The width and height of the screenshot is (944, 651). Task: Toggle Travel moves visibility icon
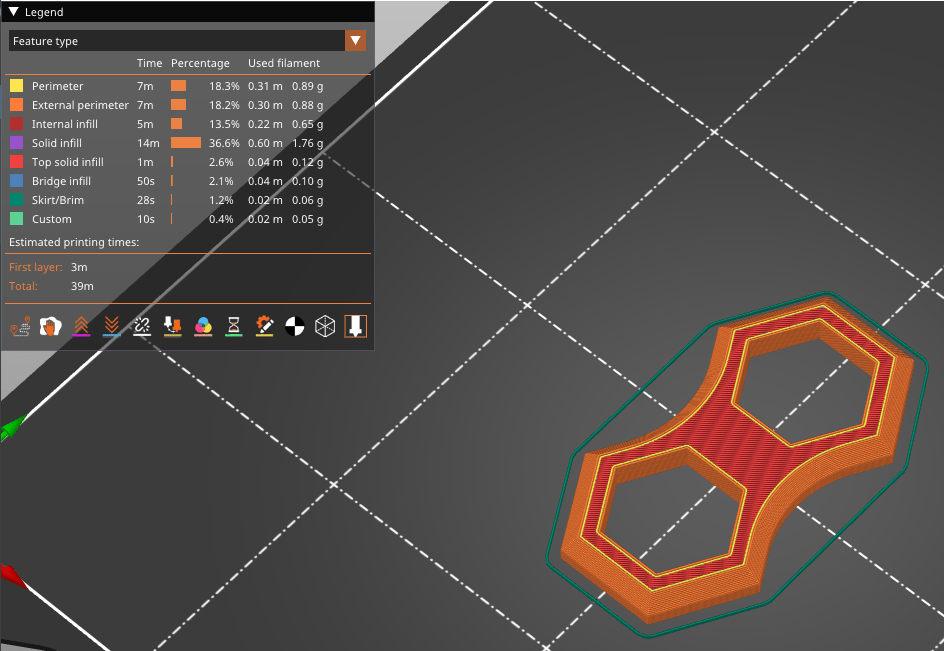click(x=19, y=326)
